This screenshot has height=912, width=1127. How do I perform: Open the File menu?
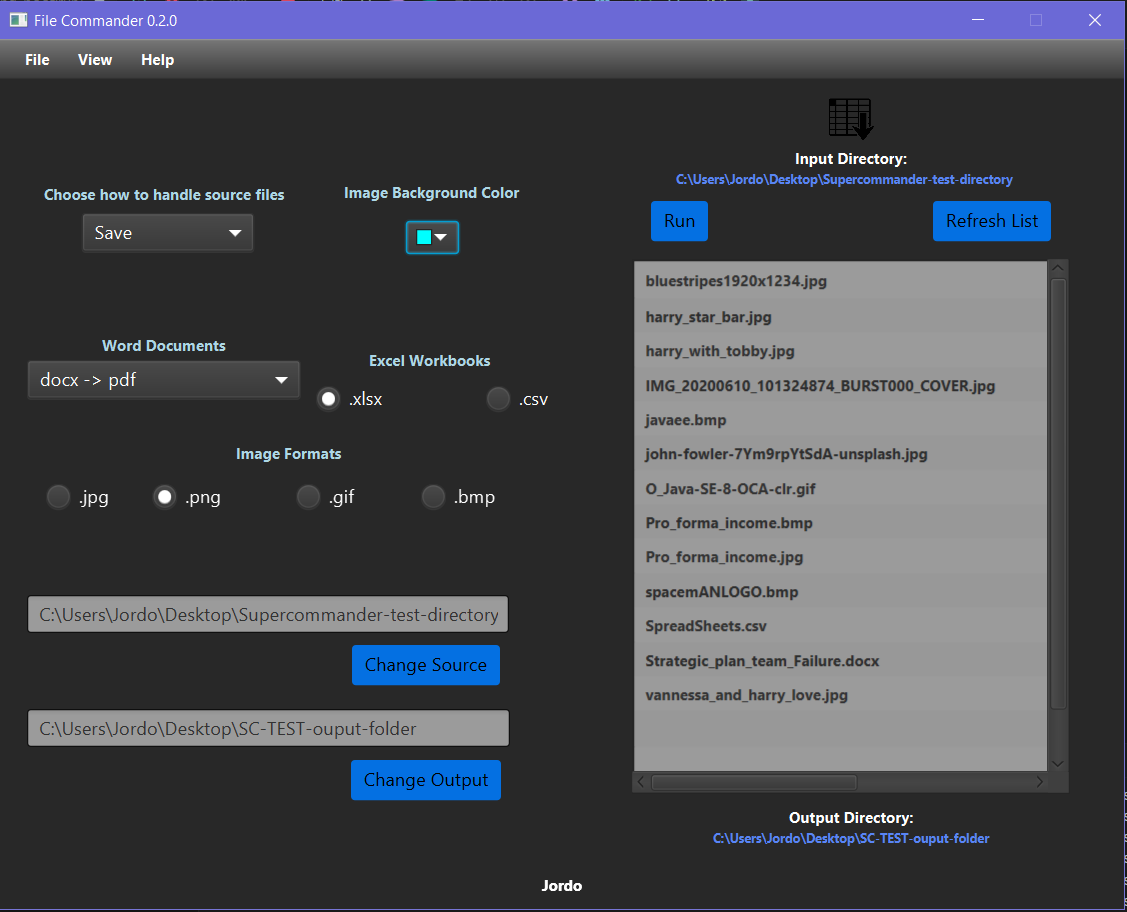point(36,59)
